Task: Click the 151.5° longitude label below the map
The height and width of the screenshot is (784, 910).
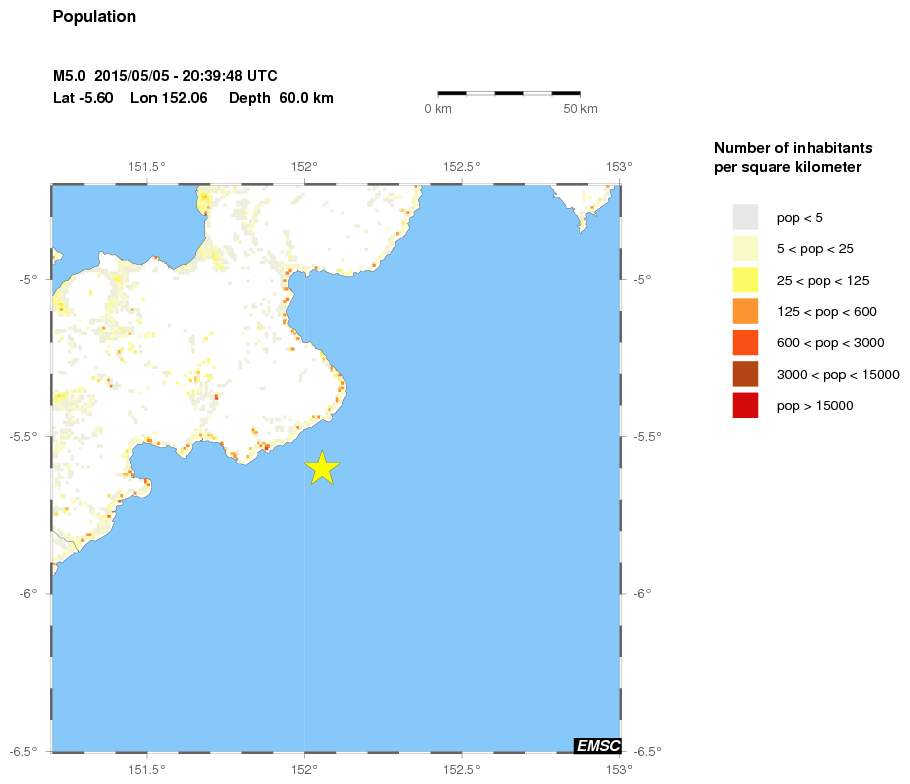Action: pyautogui.click(x=148, y=768)
